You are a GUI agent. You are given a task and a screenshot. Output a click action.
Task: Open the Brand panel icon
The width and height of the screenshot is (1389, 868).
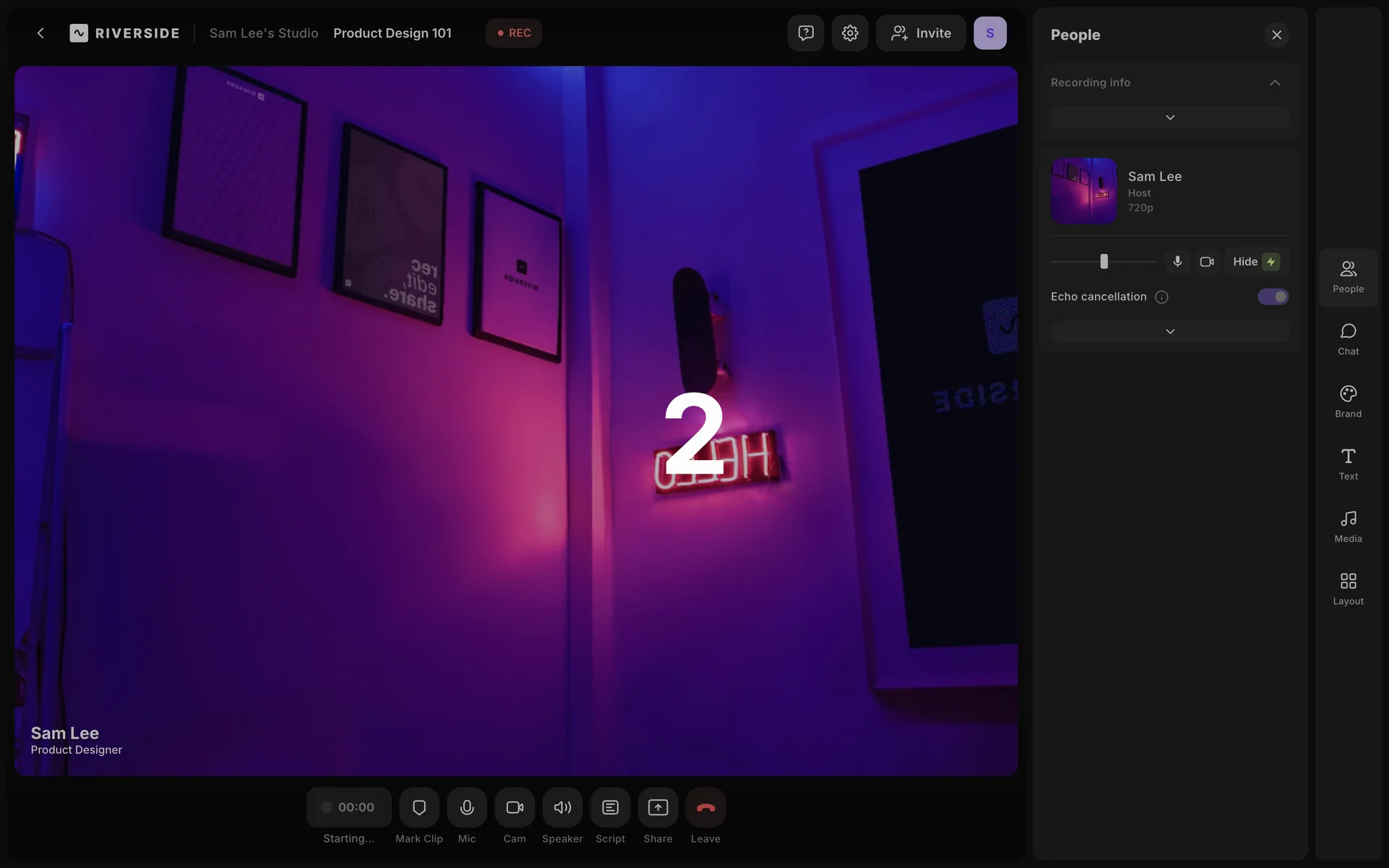(x=1348, y=401)
